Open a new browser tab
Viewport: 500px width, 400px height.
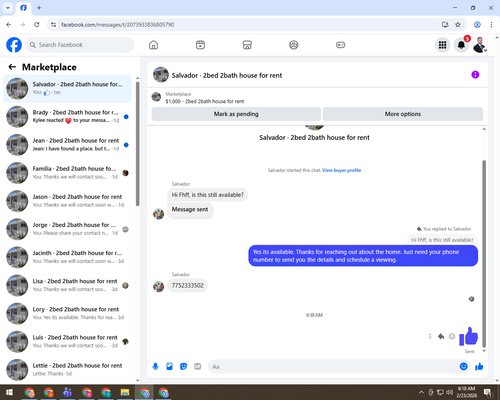coord(39,8)
